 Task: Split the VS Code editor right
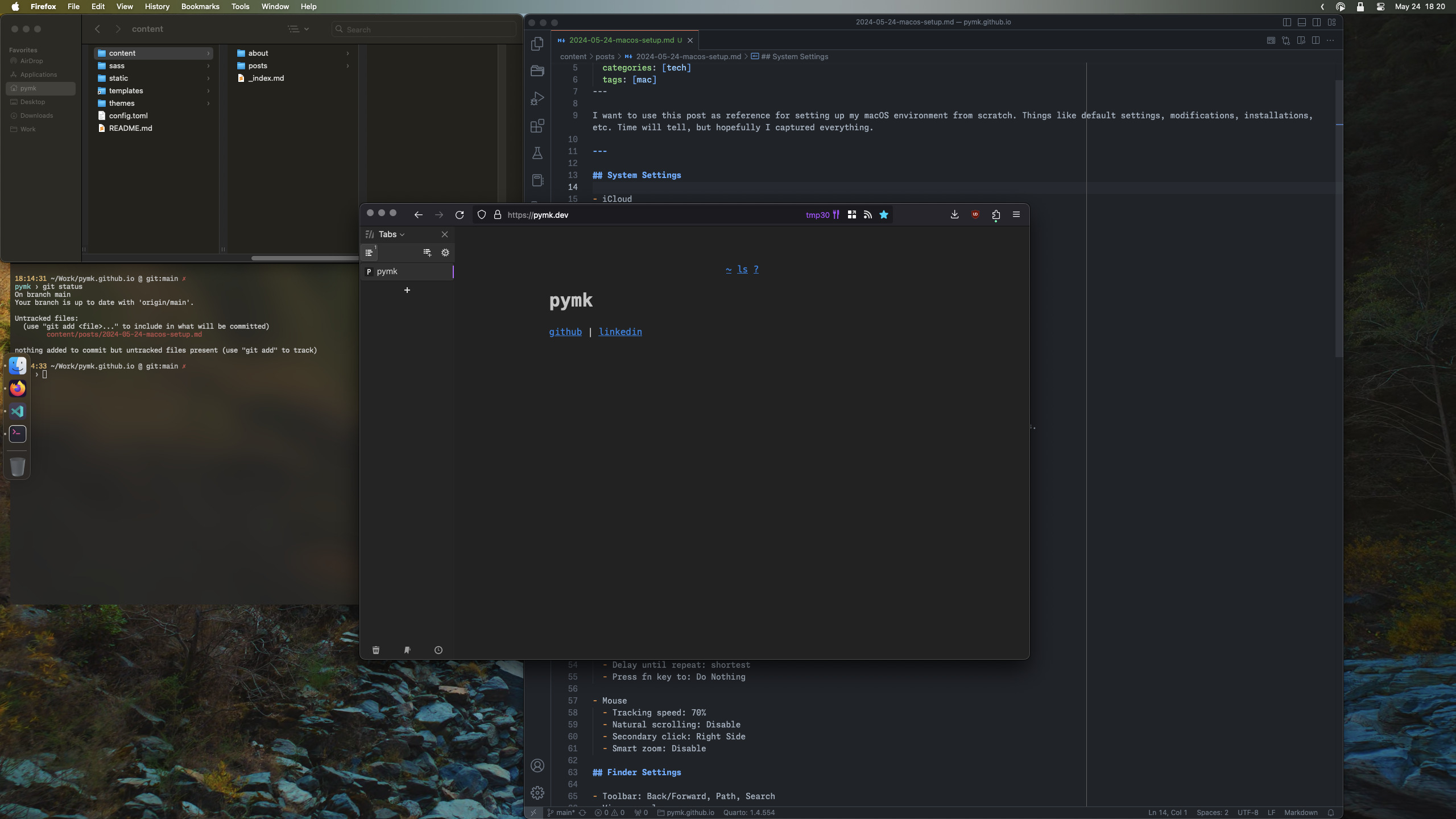tap(1316, 40)
